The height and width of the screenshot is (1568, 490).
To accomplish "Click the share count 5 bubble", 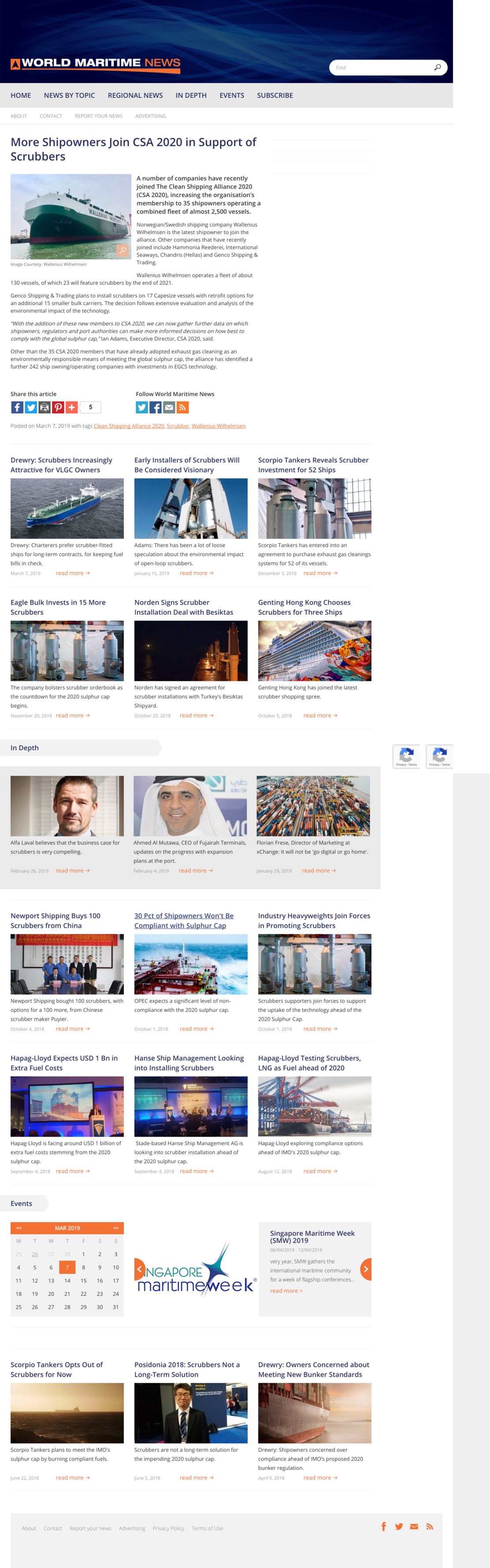I will click(91, 407).
